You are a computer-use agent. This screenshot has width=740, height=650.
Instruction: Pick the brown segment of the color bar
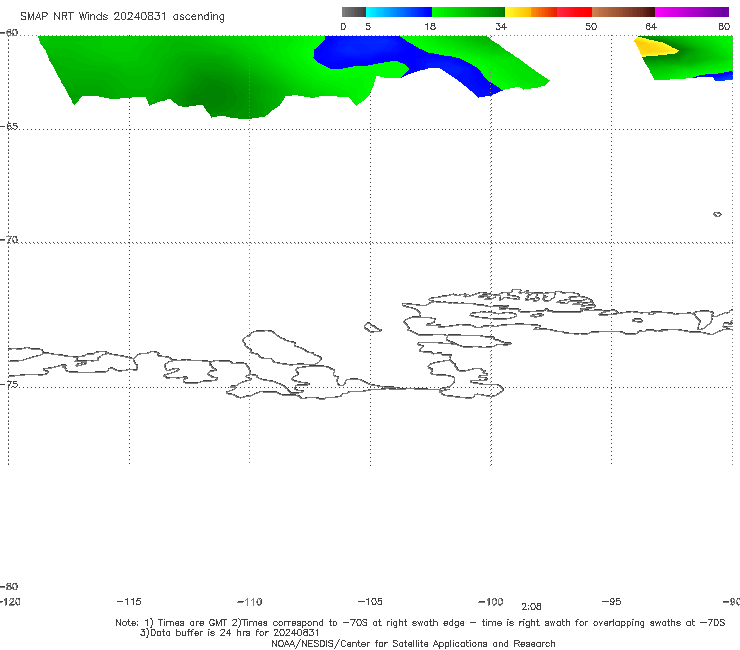(623, 12)
